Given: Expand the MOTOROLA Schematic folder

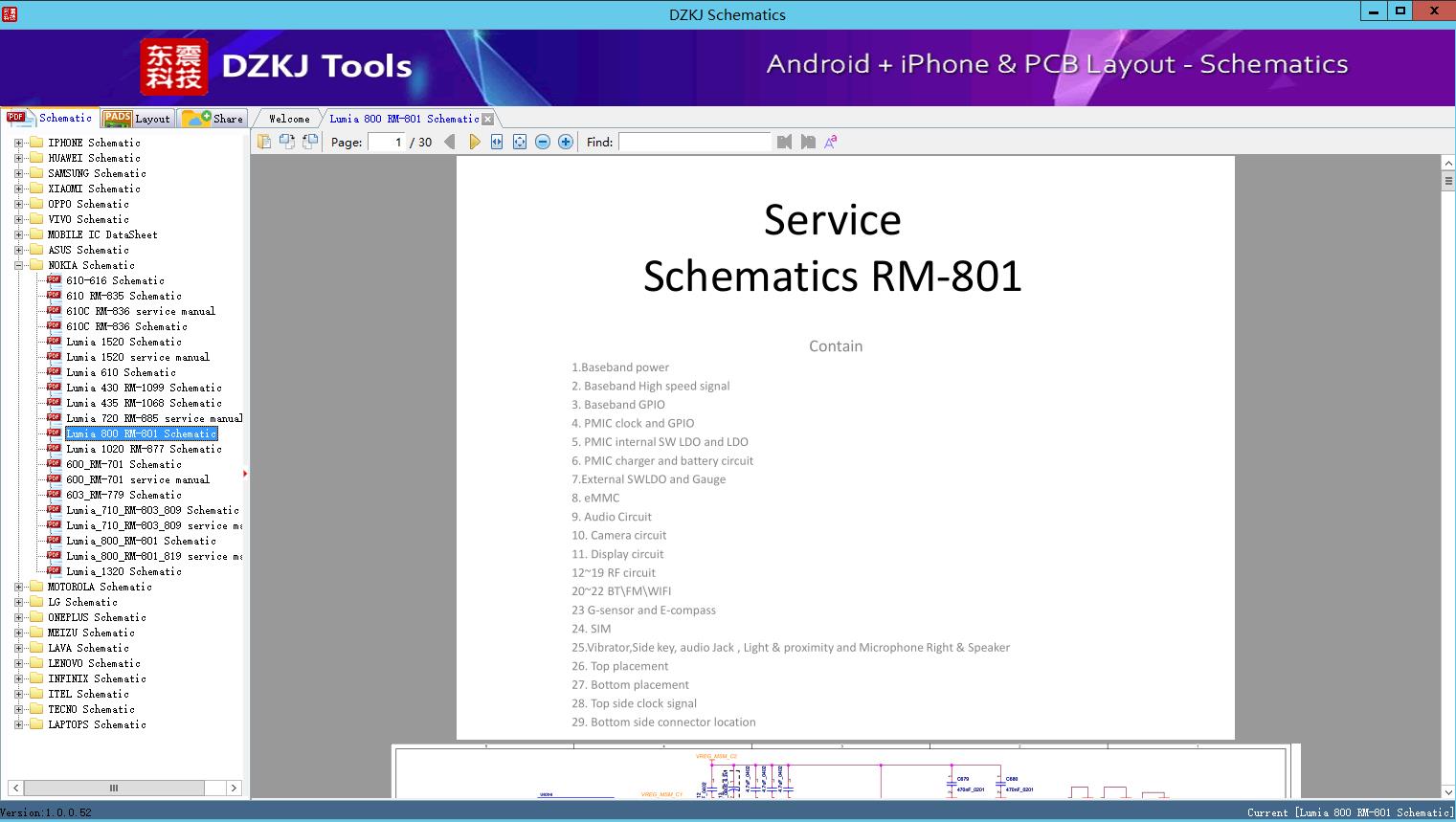Looking at the screenshot, I should [18, 587].
